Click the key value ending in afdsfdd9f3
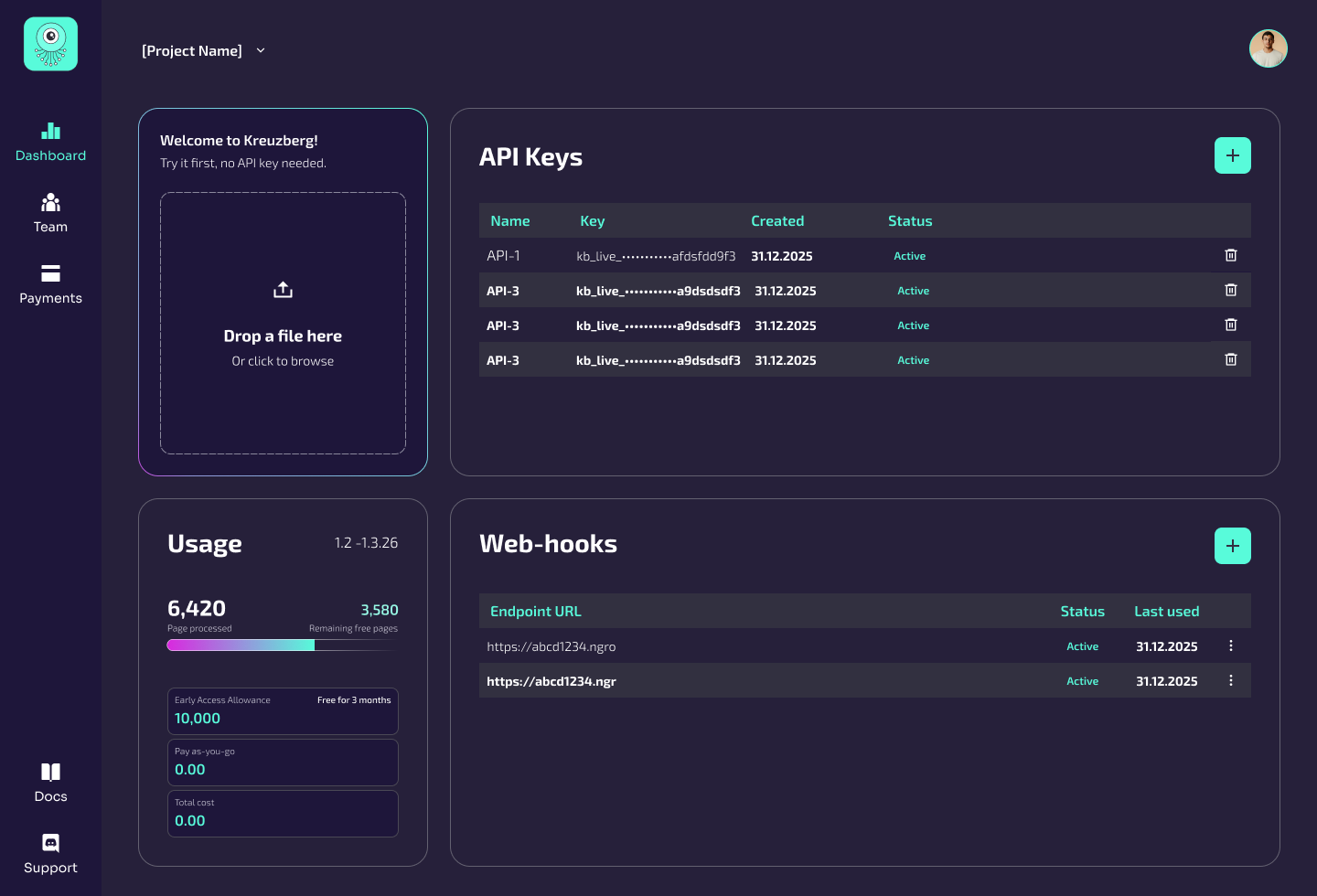The image size is (1317, 896). tap(656, 256)
